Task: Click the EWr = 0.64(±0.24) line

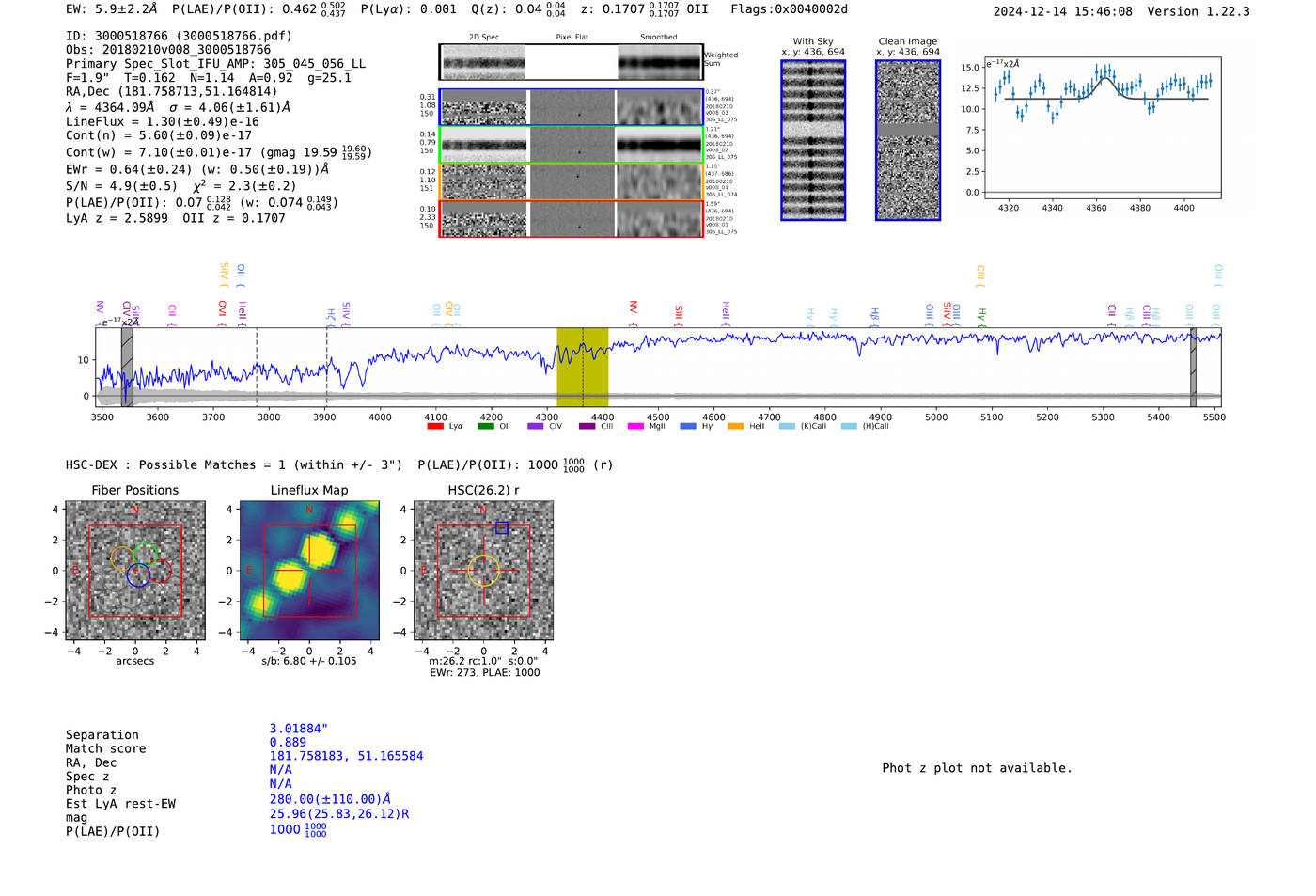Action: tap(197, 169)
